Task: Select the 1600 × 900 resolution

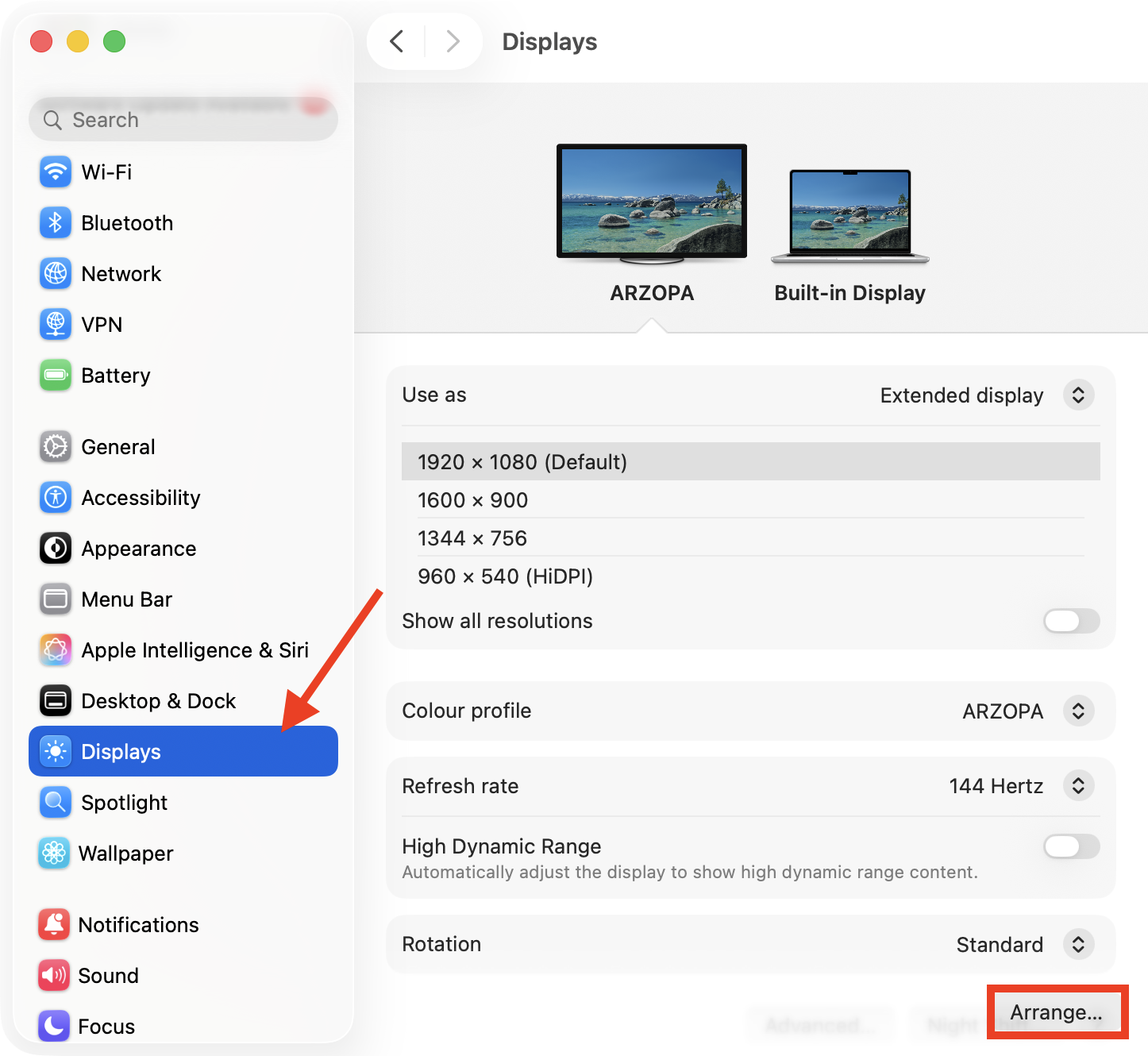Action: [x=472, y=499]
